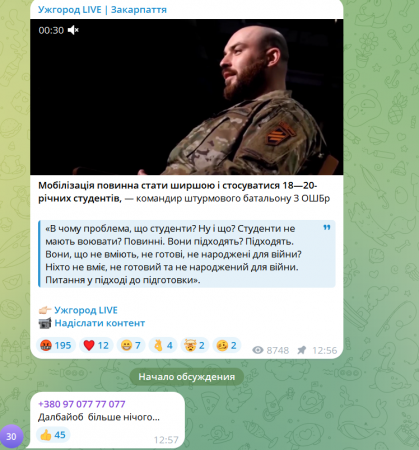Unmute the video via speaker icon

[x=73, y=30]
